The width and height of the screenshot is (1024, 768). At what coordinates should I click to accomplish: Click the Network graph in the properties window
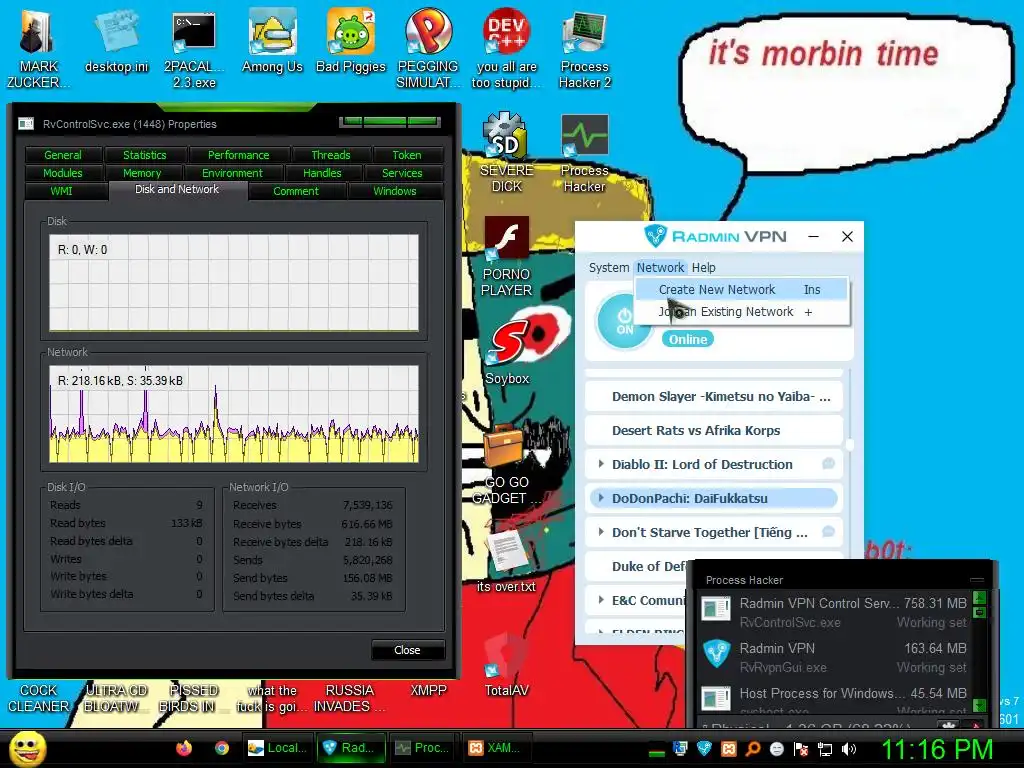[234, 413]
